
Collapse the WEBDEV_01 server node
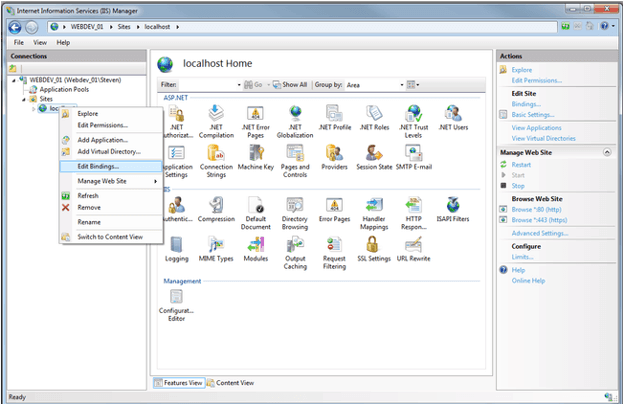14,80
